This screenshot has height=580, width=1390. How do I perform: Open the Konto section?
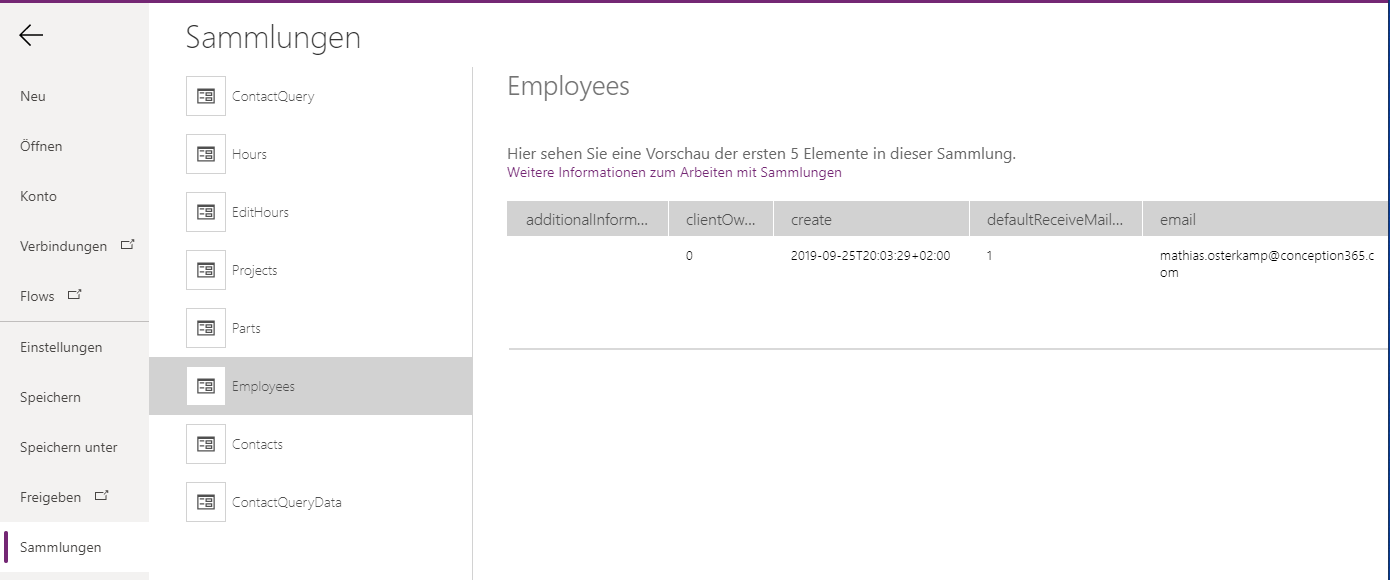(x=38, y=196)
